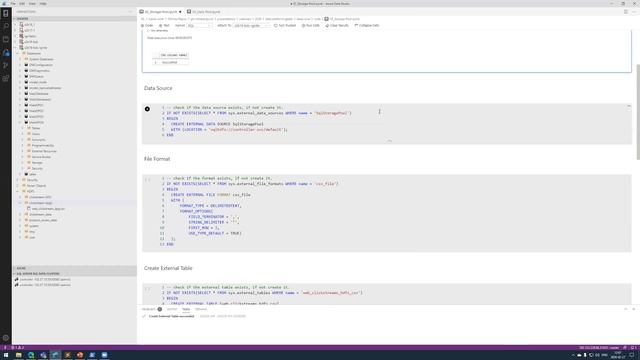
Task: Open the Connections view in activity bar
Action: (6, 13)
